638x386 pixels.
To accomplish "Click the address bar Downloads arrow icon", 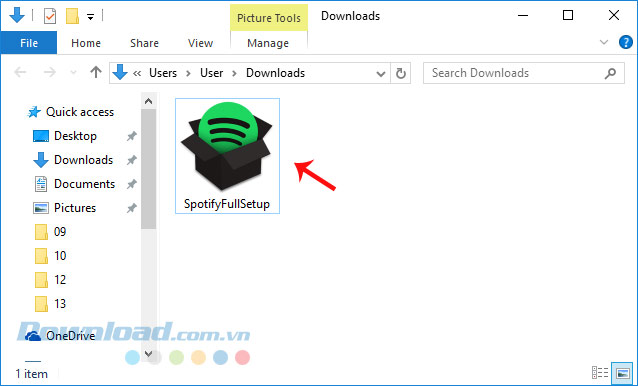I will pyautogui.click(x=120, y=72).
